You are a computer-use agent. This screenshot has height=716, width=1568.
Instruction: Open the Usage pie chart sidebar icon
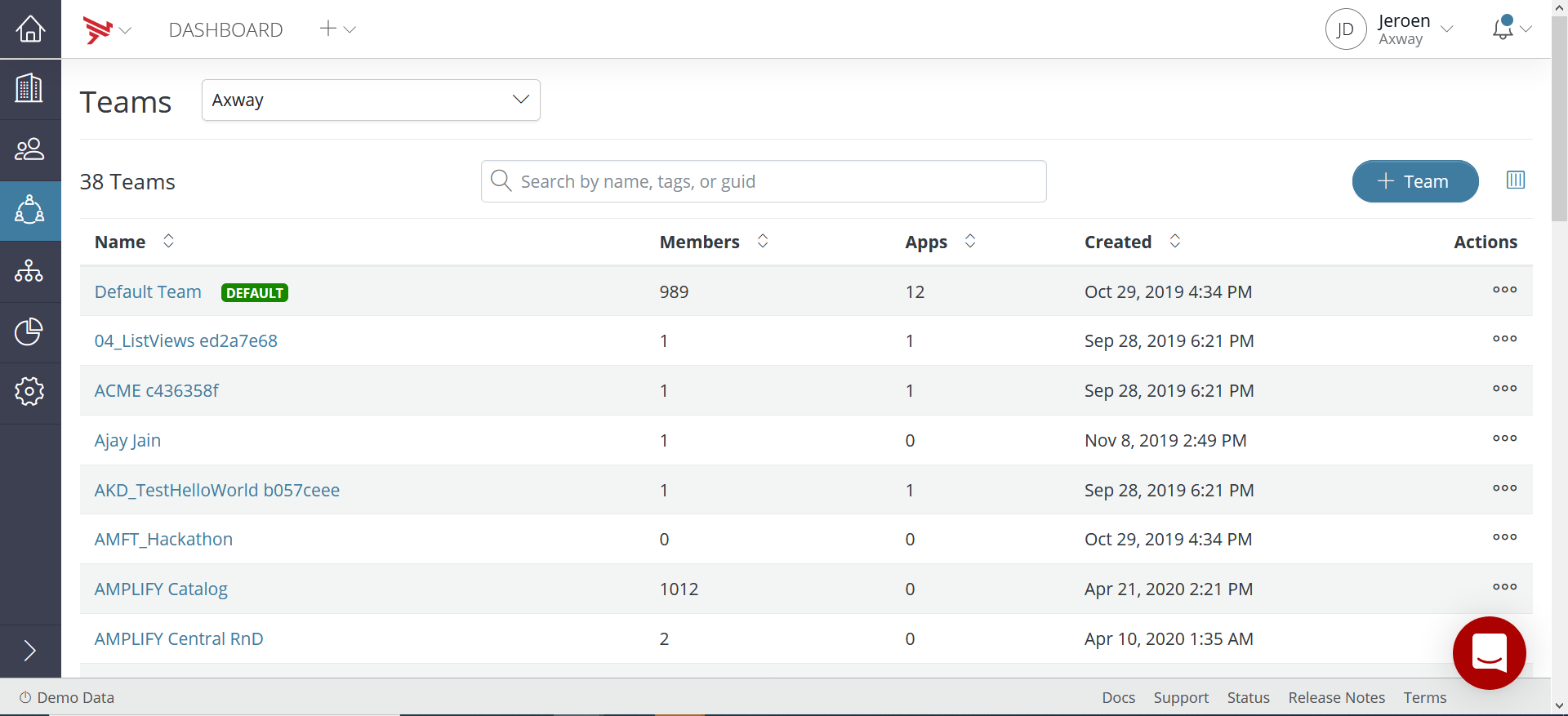(x=30, y=331)
